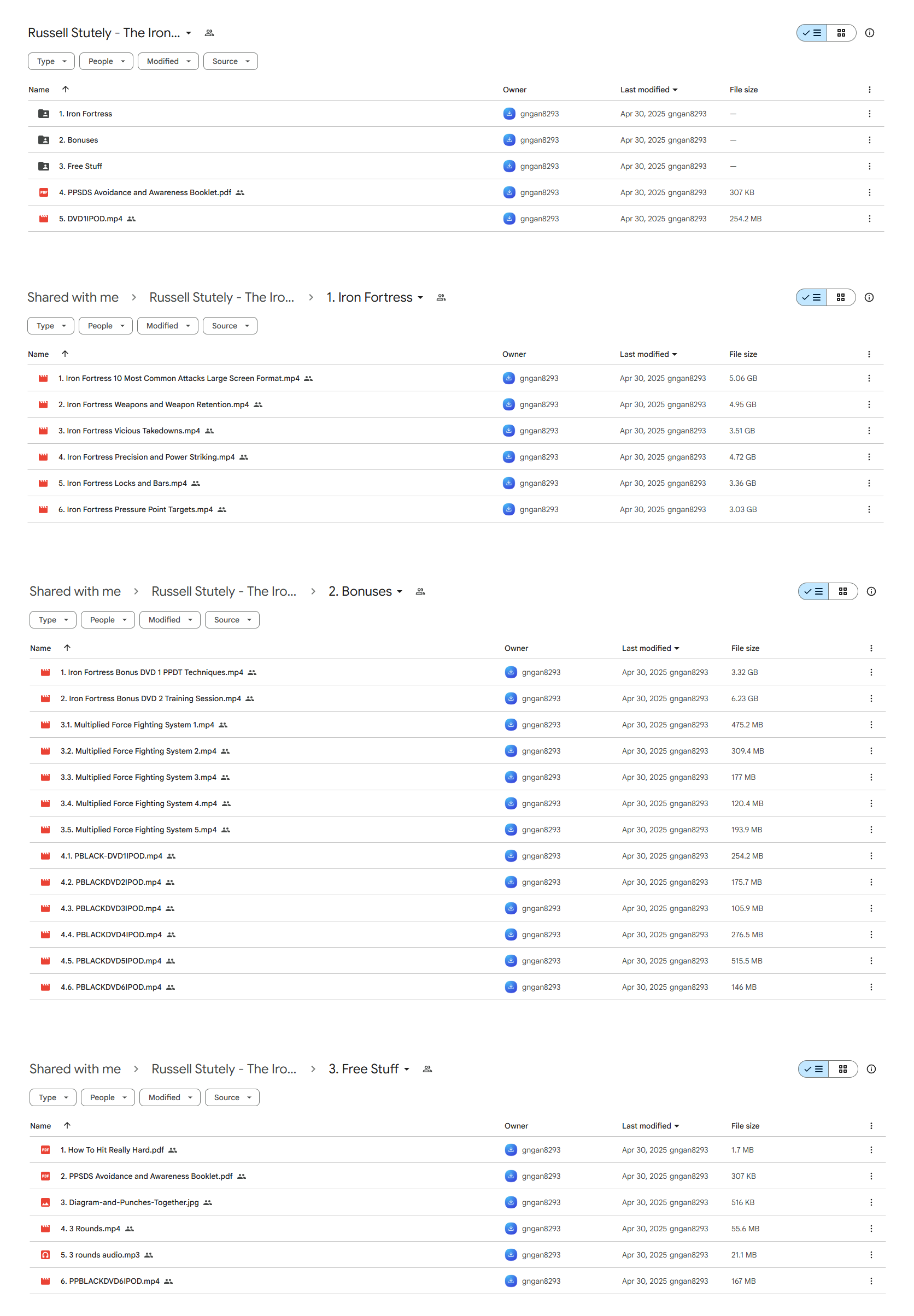Viewport: 914px width, 1316px height.
Task: Open more options for 4.5. PBLACKDVD5IPOD.mp4 row
Action: pyautogui.click(x=871, y=961)
